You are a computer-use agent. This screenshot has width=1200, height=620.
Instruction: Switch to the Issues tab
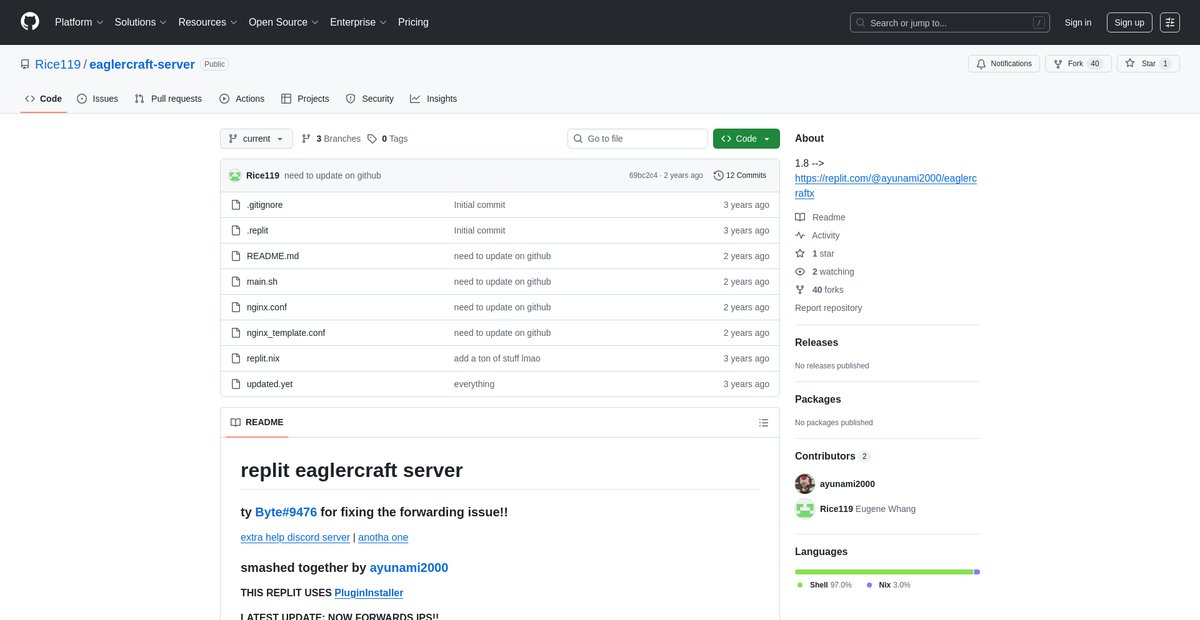point(97,99)
